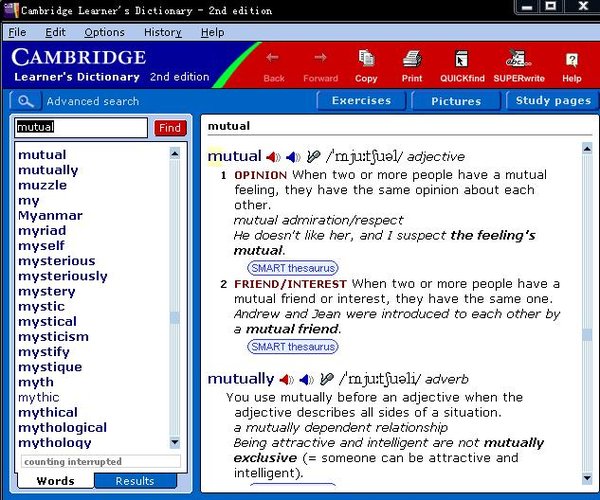Play blue speaker pronunciation for mutual
The image size is (600, 500).
click(293, 157)
